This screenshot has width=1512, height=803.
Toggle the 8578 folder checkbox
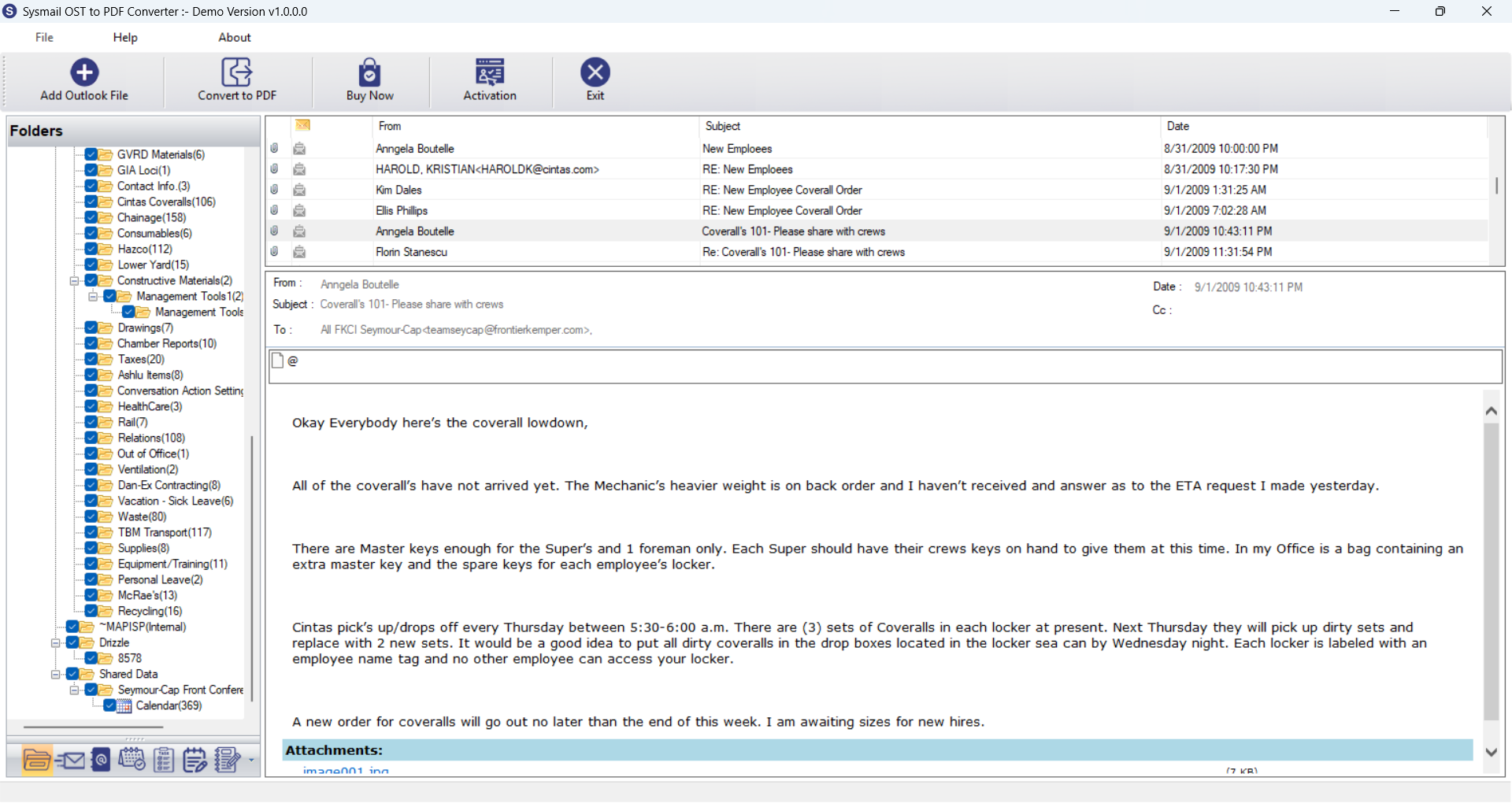coord(91,658)
